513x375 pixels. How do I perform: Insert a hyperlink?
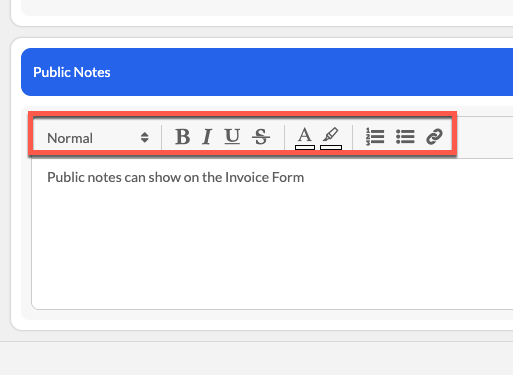coord(434,137)
